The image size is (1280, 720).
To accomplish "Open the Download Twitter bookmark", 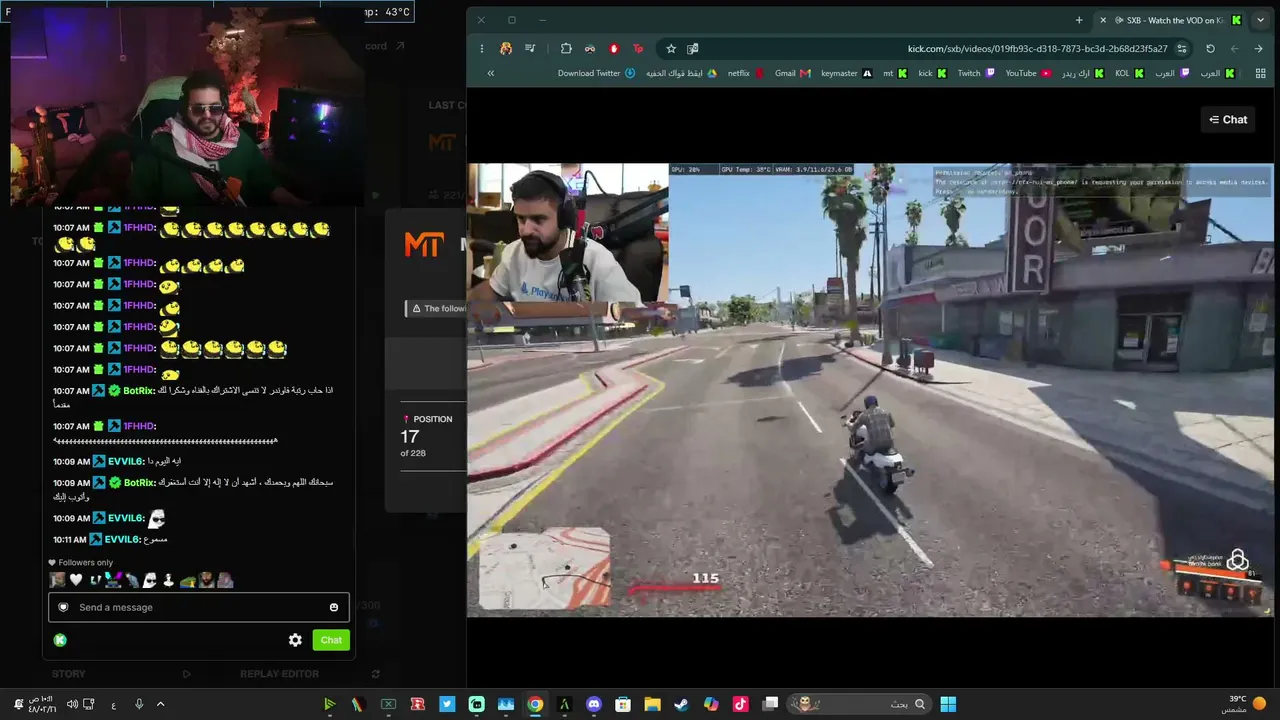I will [x=596, y=73].
